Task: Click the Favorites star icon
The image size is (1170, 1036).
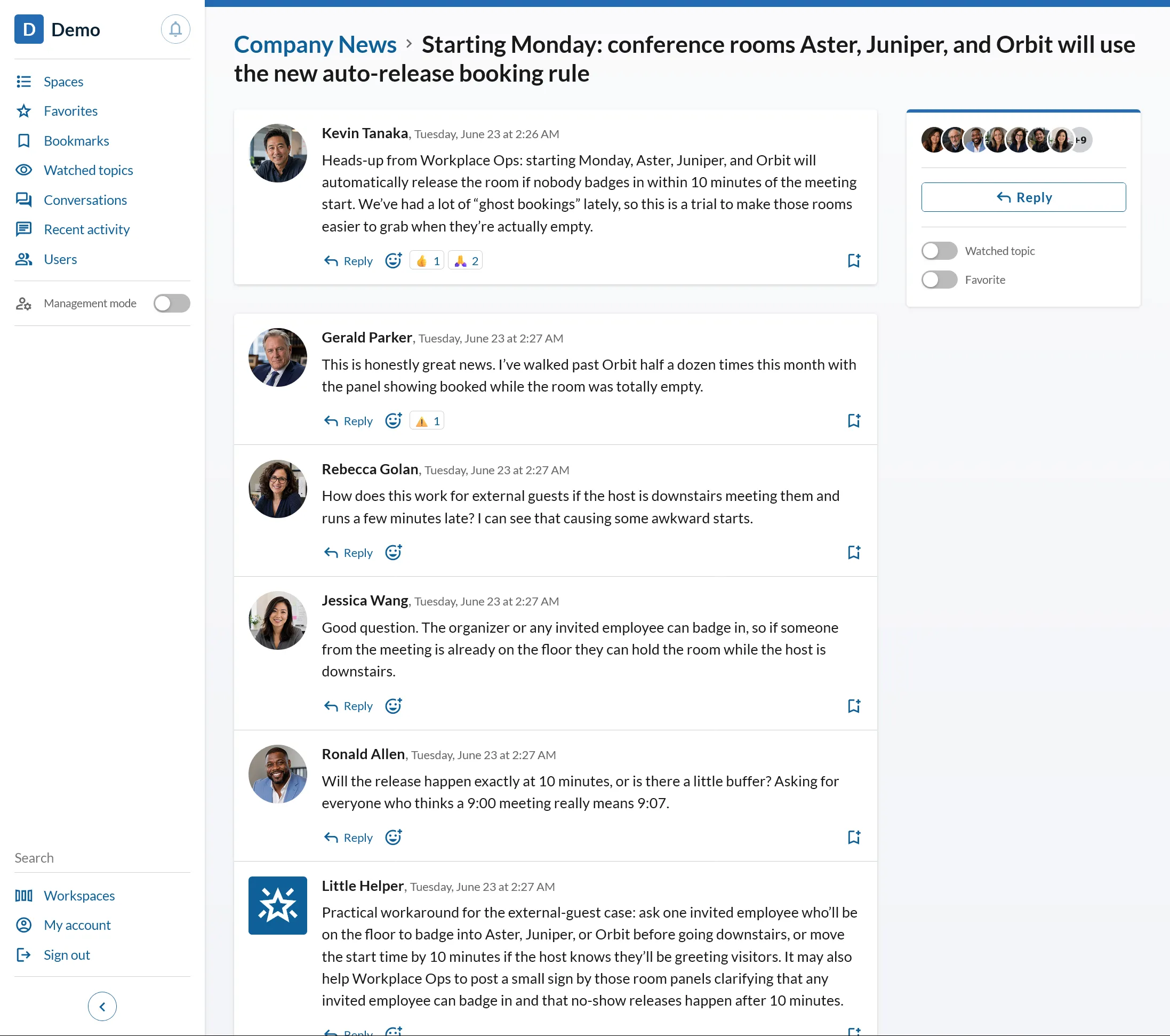Action: pyautogui.click(x=23, y=111)
